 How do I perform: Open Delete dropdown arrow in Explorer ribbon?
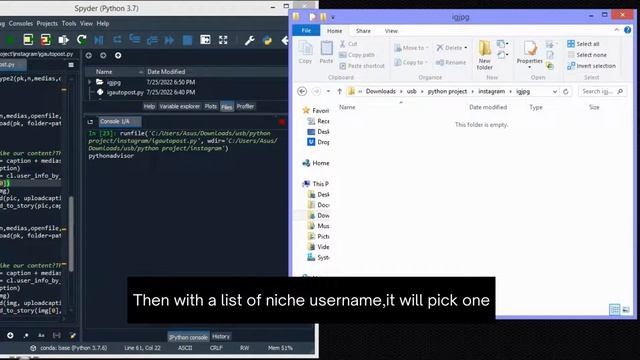click(465, 48)
